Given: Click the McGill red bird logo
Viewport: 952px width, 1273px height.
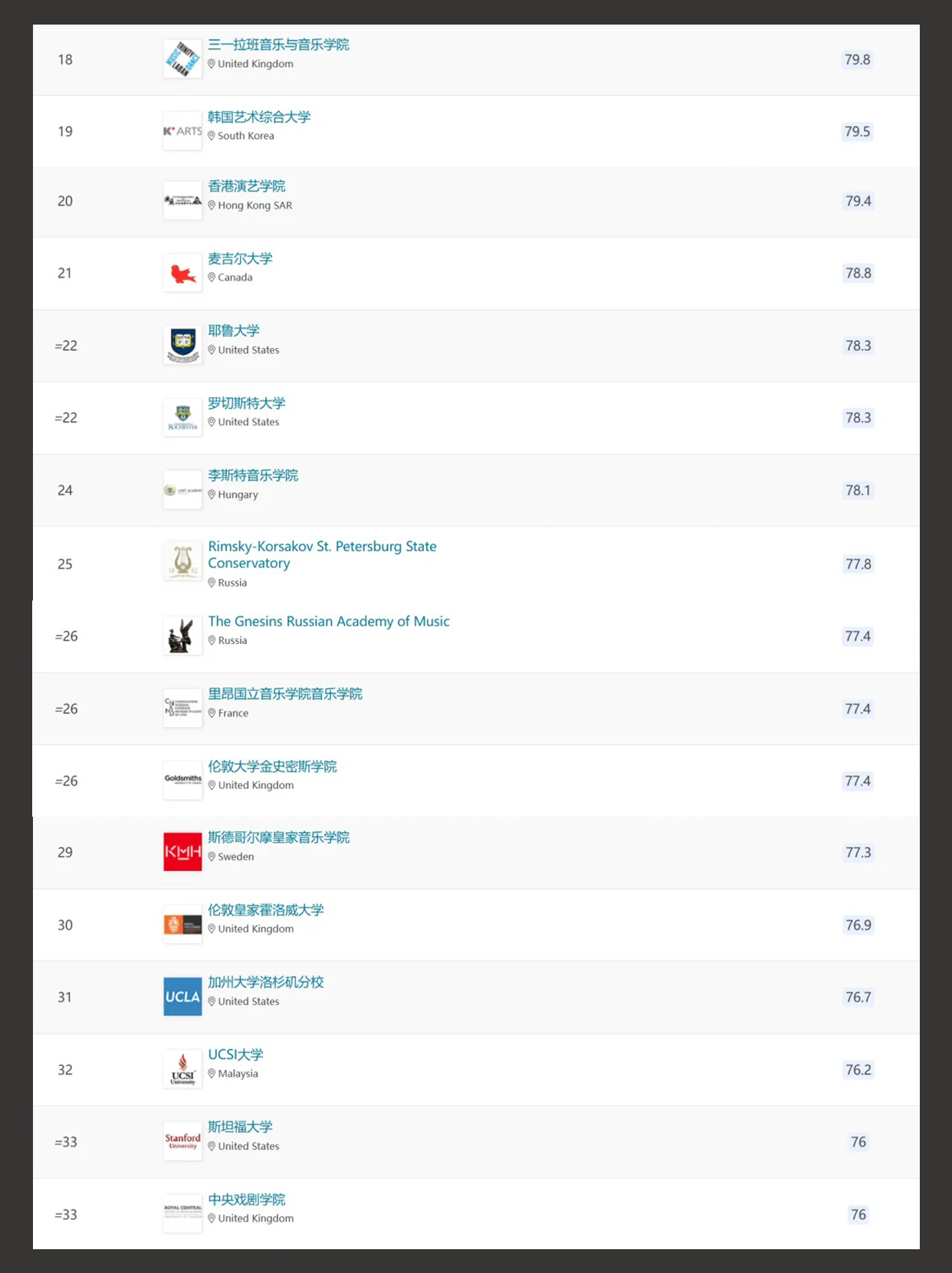Looking at the screenshot, I should tap(182, 273).
